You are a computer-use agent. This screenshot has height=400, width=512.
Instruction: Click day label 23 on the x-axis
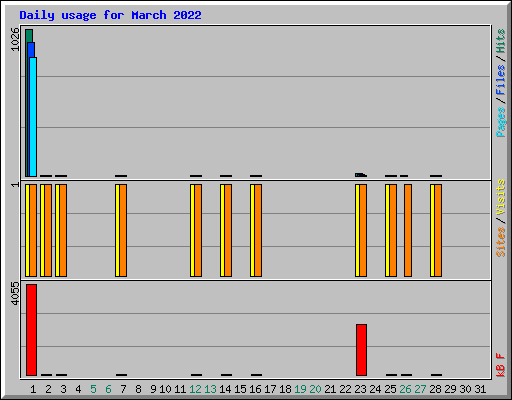[x=360, y=389]
